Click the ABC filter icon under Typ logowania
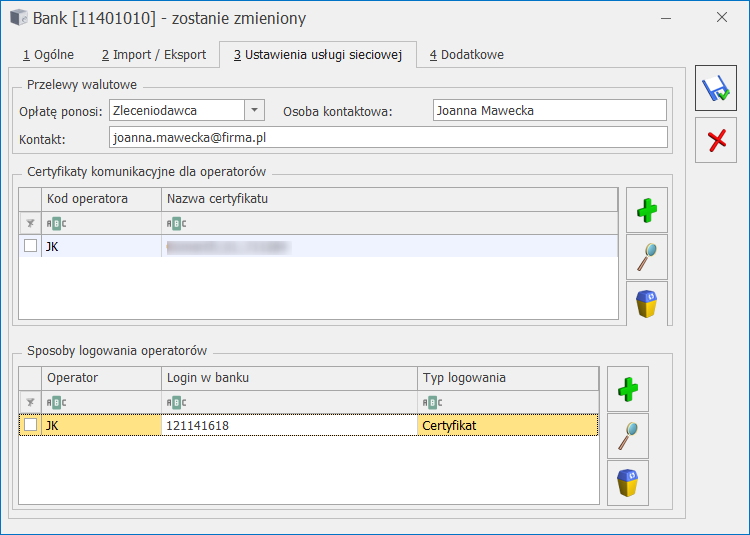 point(432,403)
